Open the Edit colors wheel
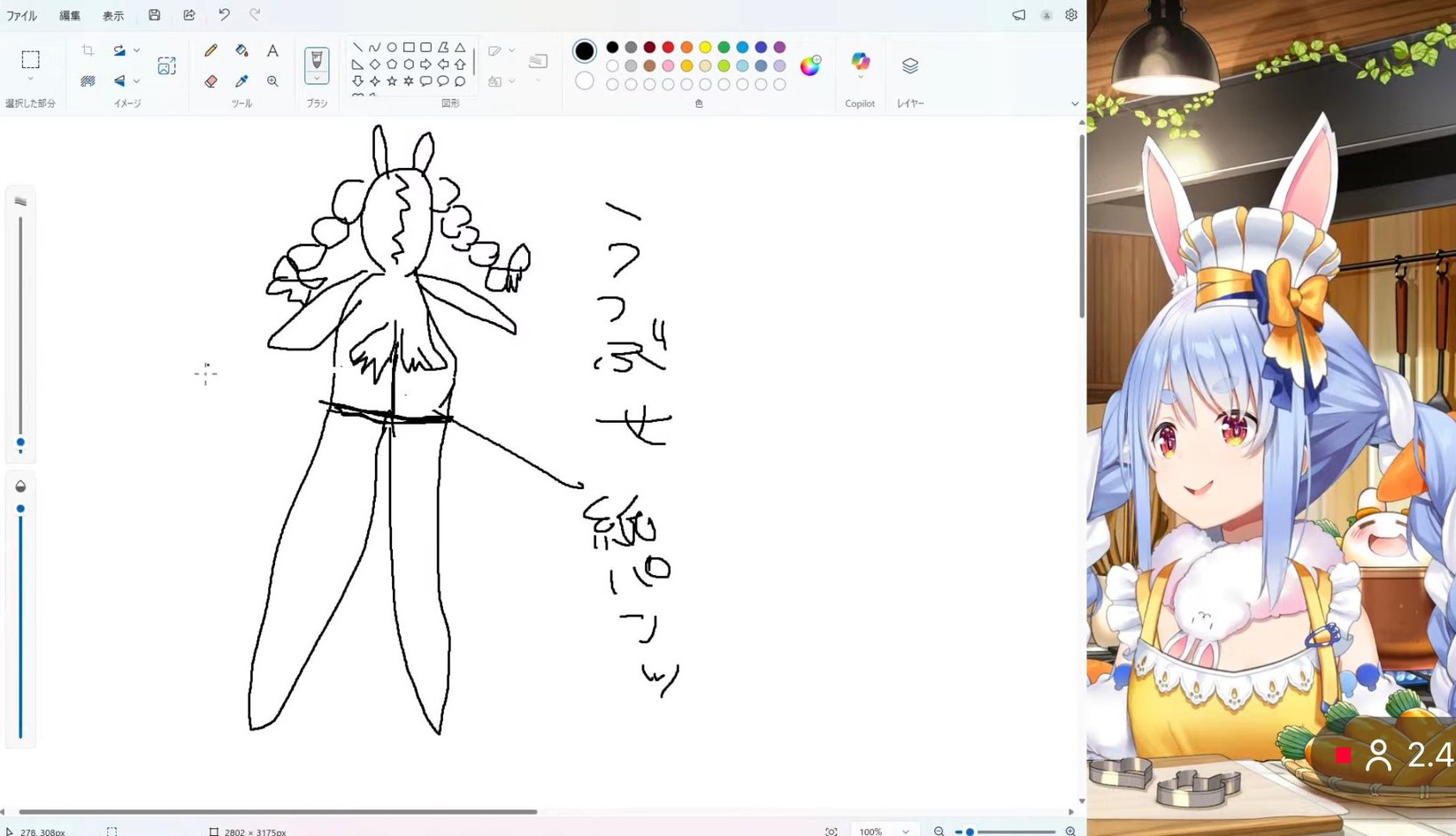This screenshot has height=836, width=1456. click(809, 65)
